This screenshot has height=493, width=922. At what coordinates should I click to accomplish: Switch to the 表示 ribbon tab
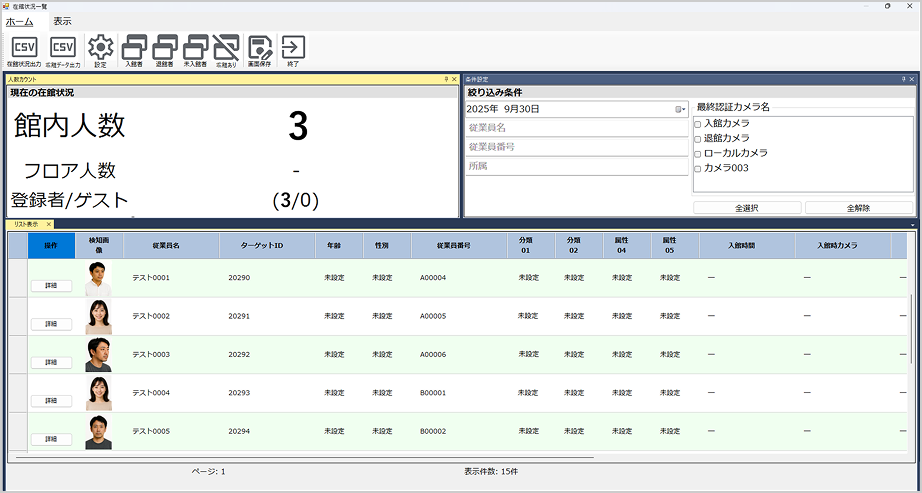click(62, 21)
